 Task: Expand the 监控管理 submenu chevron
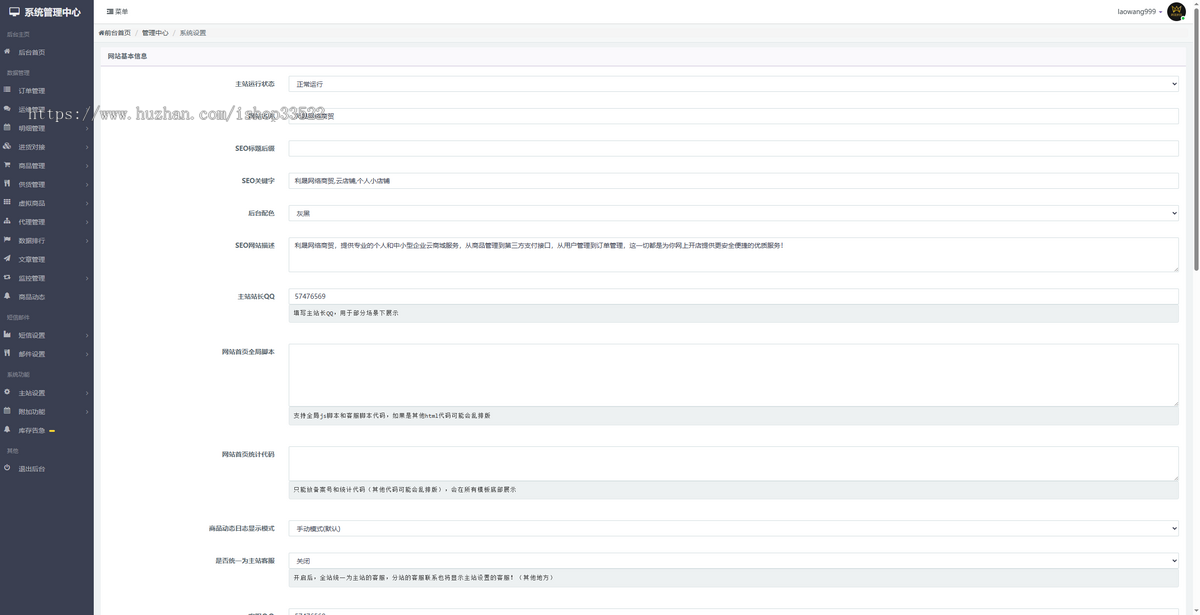pos(87,278)
